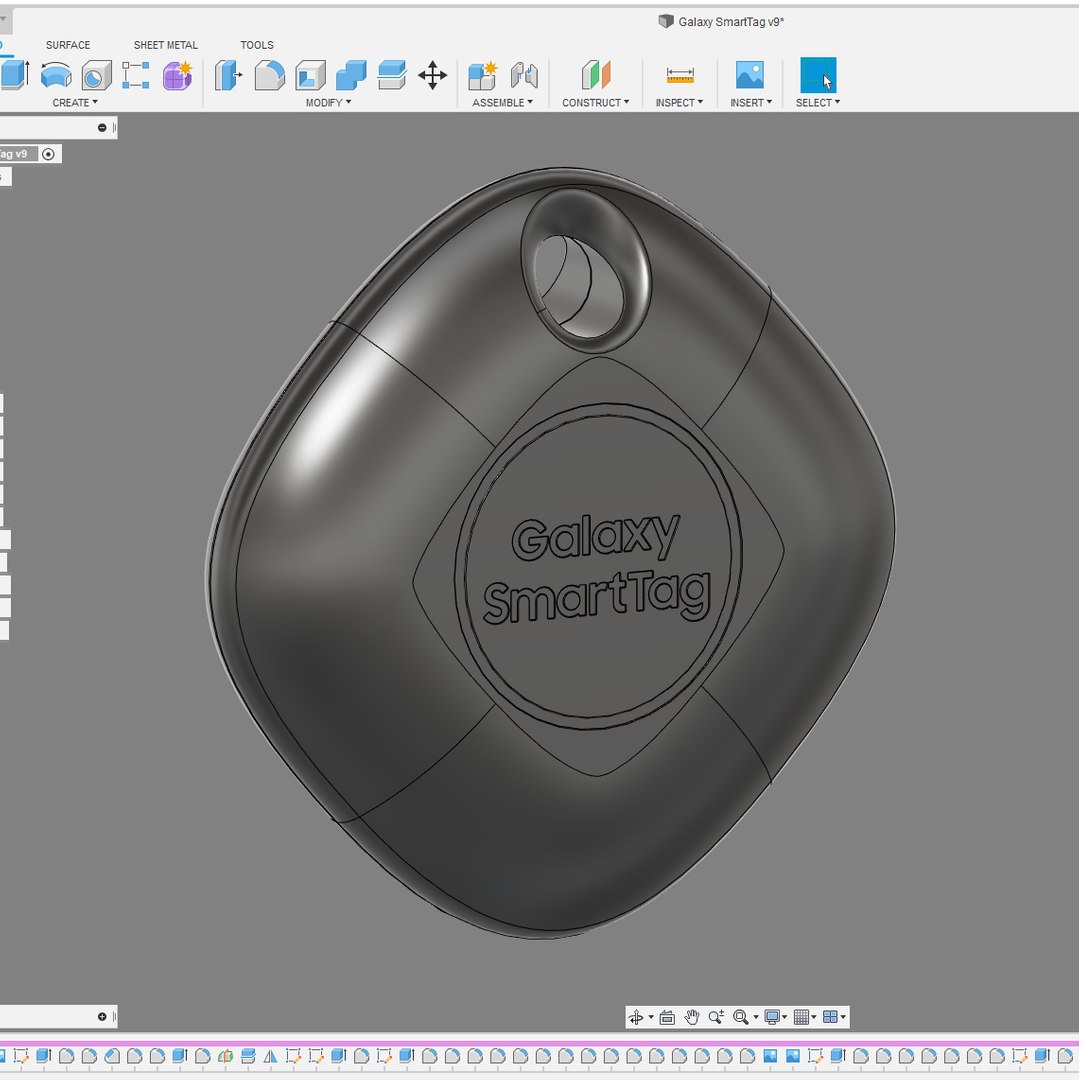Screen dimensions: 1079x1080
Task: Click the Viewports layout icon
Action: click(830, 1017)
